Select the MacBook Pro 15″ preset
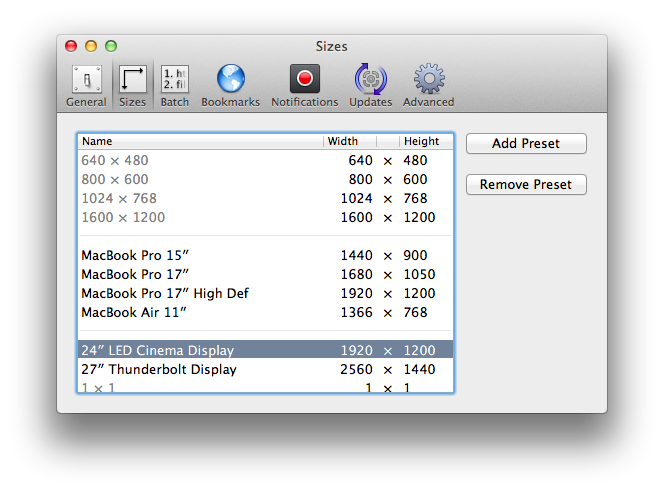The width and height of the screenshot is (664, 492). [266, 256]
